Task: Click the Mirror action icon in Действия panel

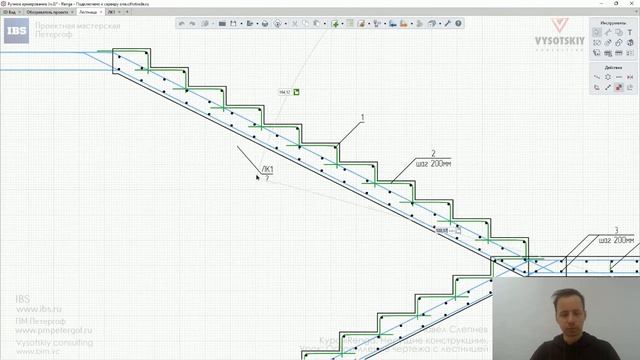Action: pos(630,77)
